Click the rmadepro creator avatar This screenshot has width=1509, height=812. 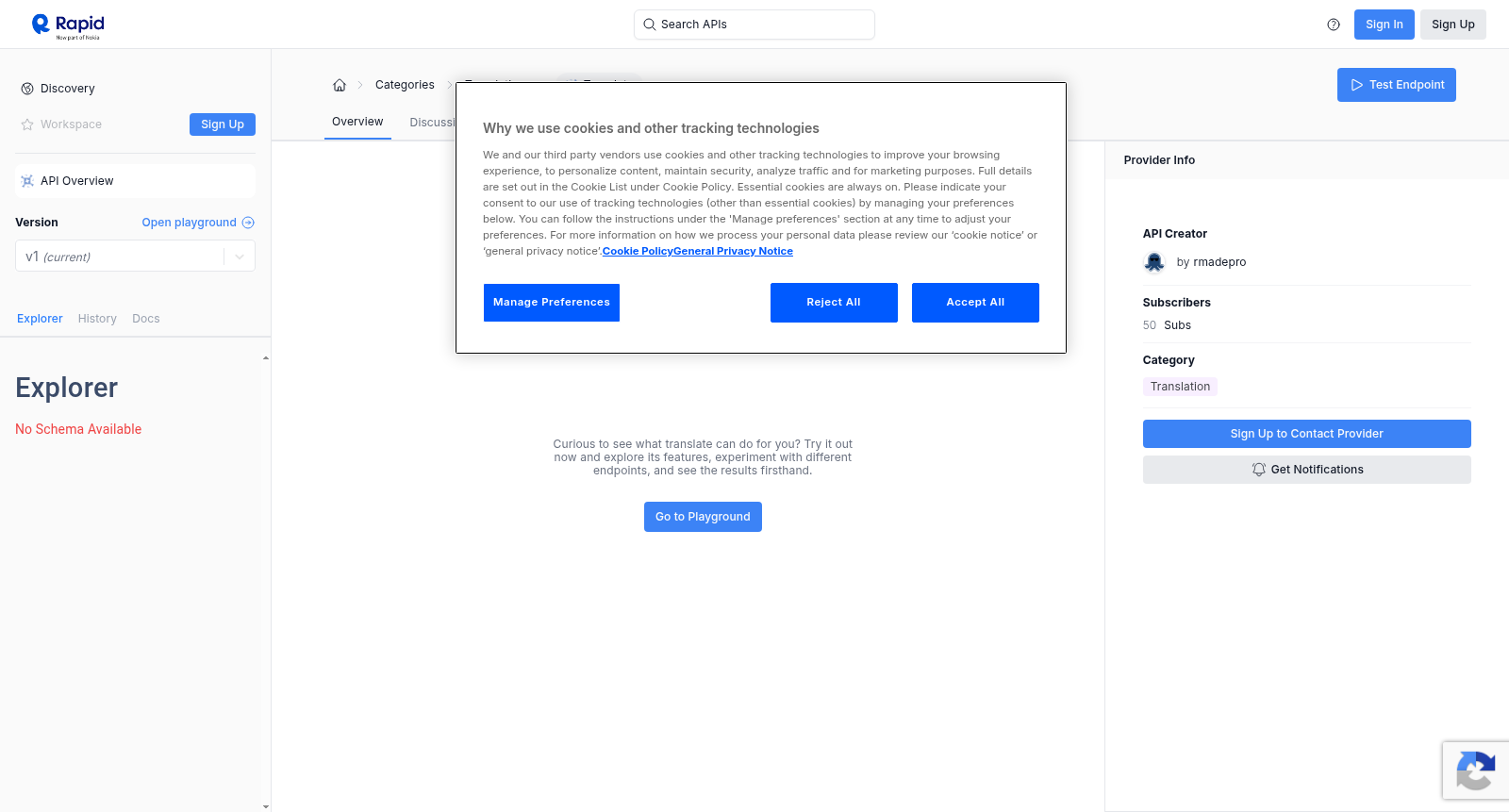[x=1154, y=262]
